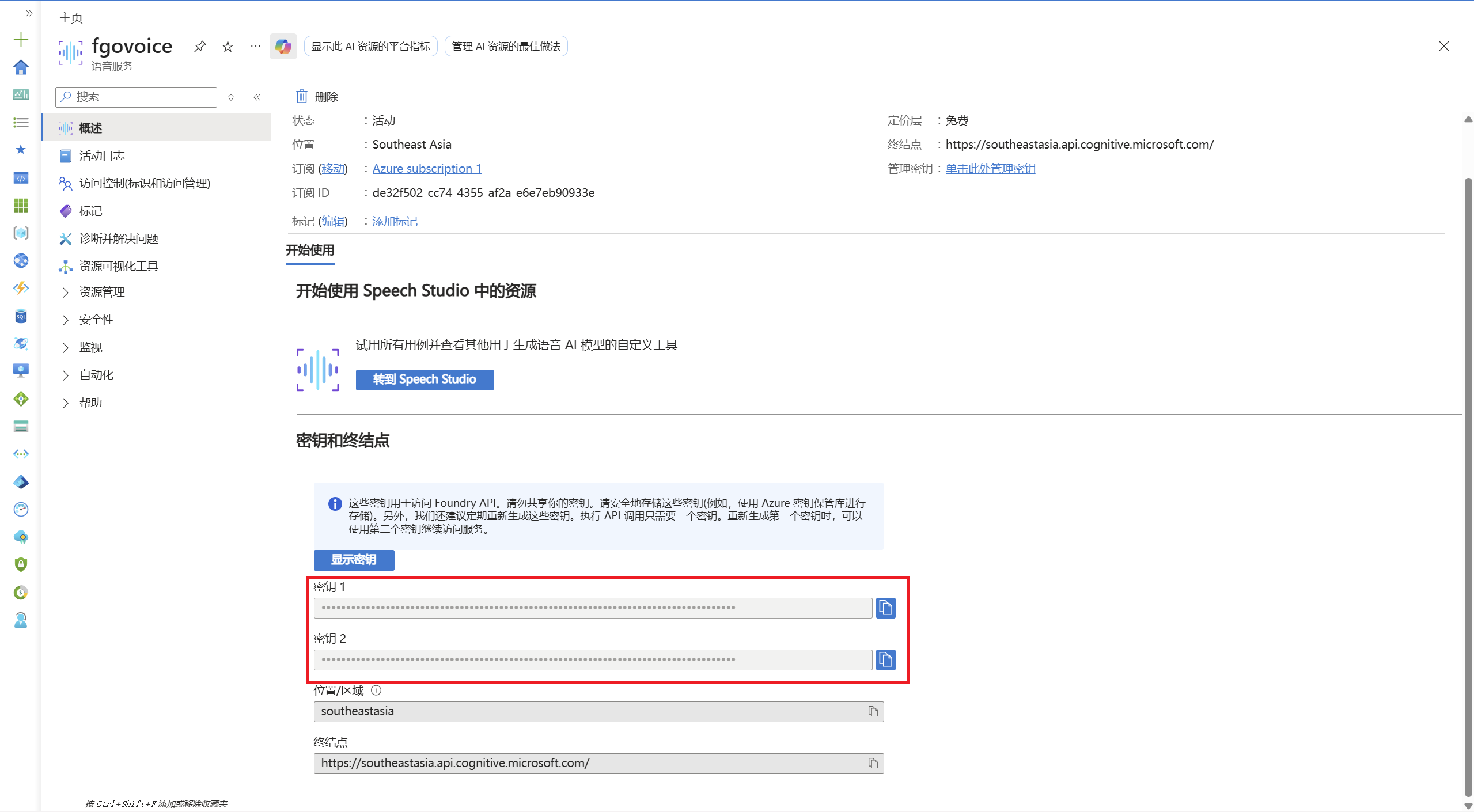Screen dimensions: 1474x812
Task: Open Virtual machines monitor icon
Action: point(21,371)
